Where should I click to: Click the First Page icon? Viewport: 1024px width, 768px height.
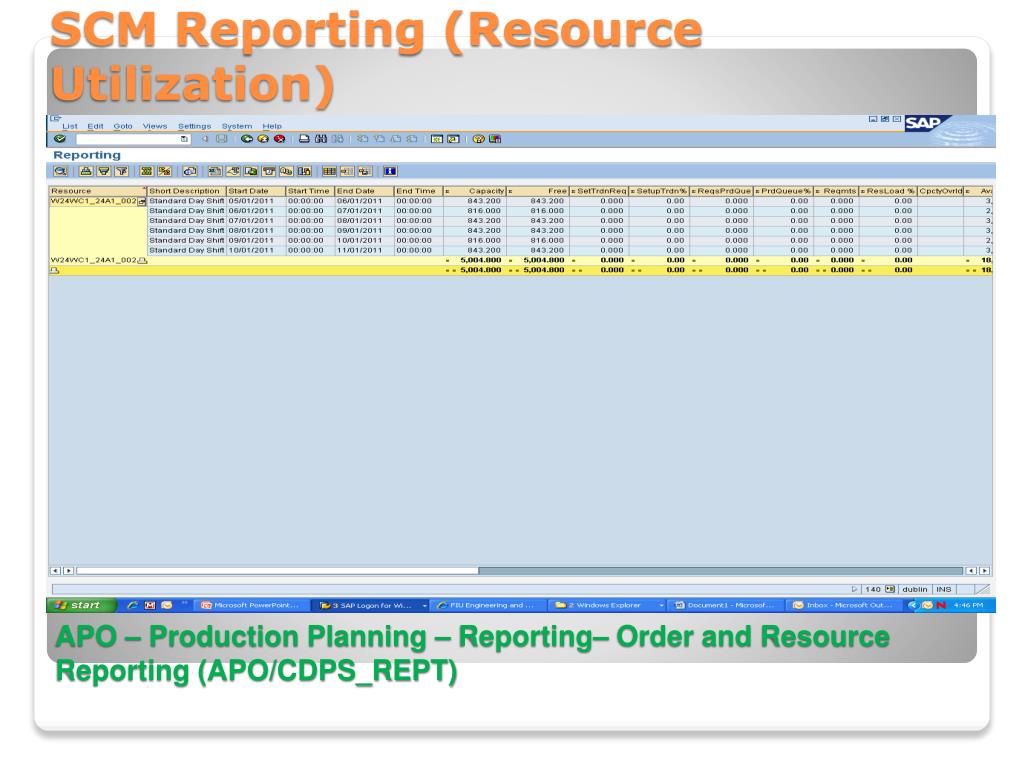[x=362, y=139]
